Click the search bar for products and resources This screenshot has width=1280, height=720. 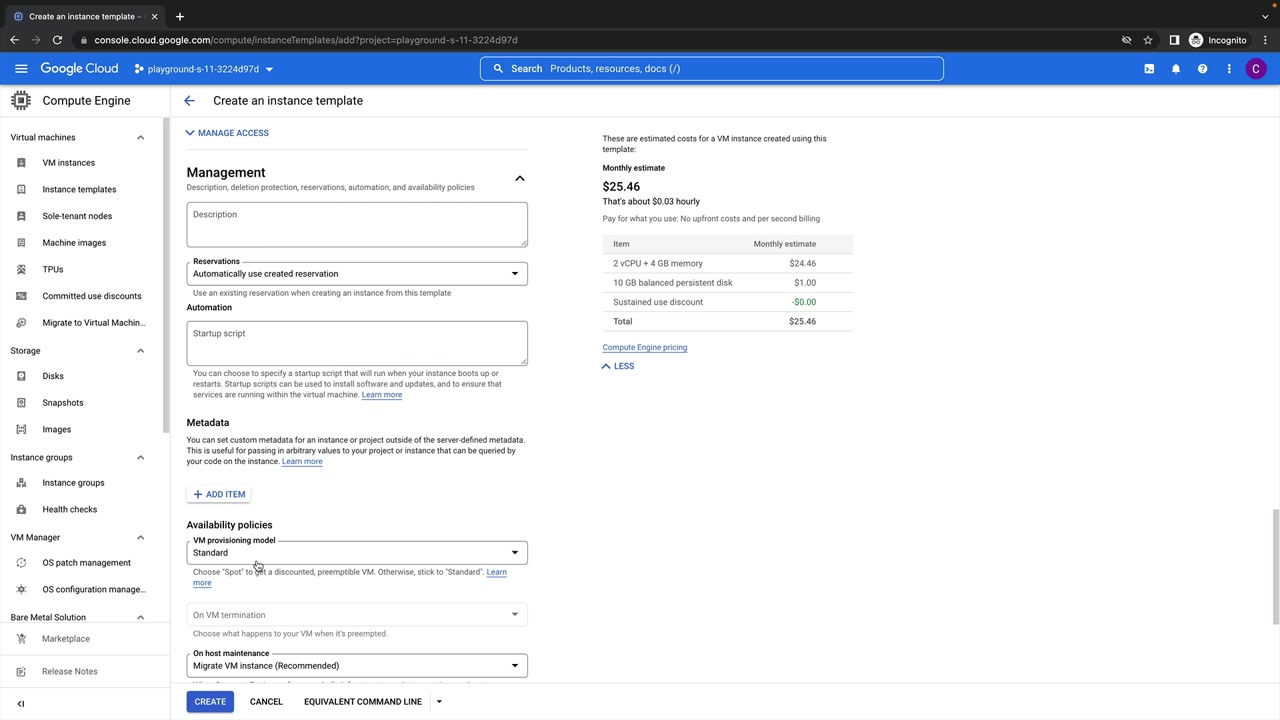click(711, 69)
